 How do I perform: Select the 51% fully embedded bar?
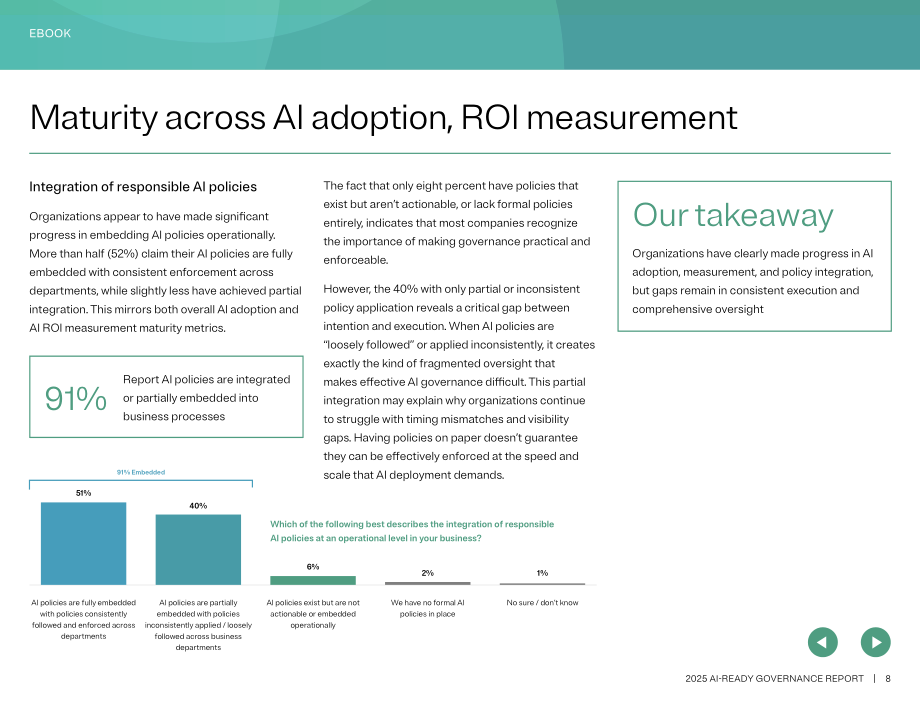tap(83, 543)
